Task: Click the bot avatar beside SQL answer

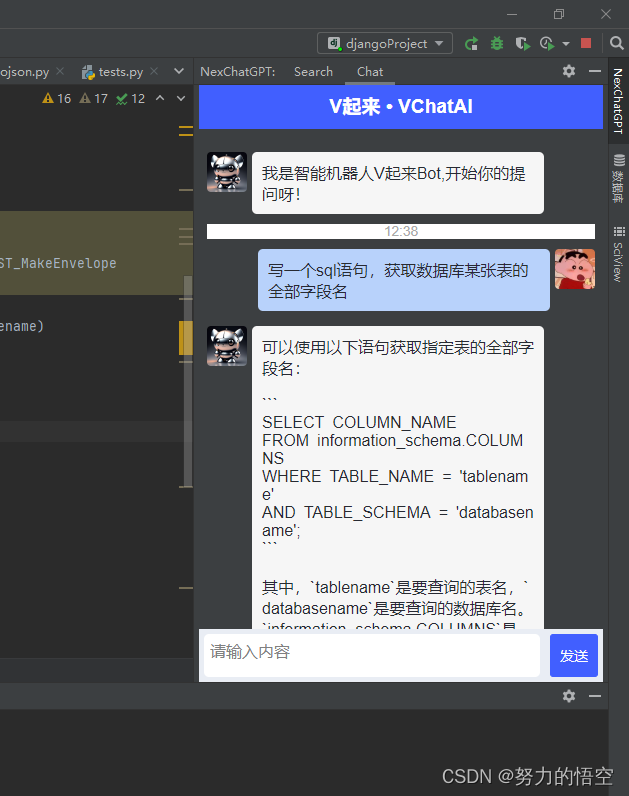Action: click(227, 346)
